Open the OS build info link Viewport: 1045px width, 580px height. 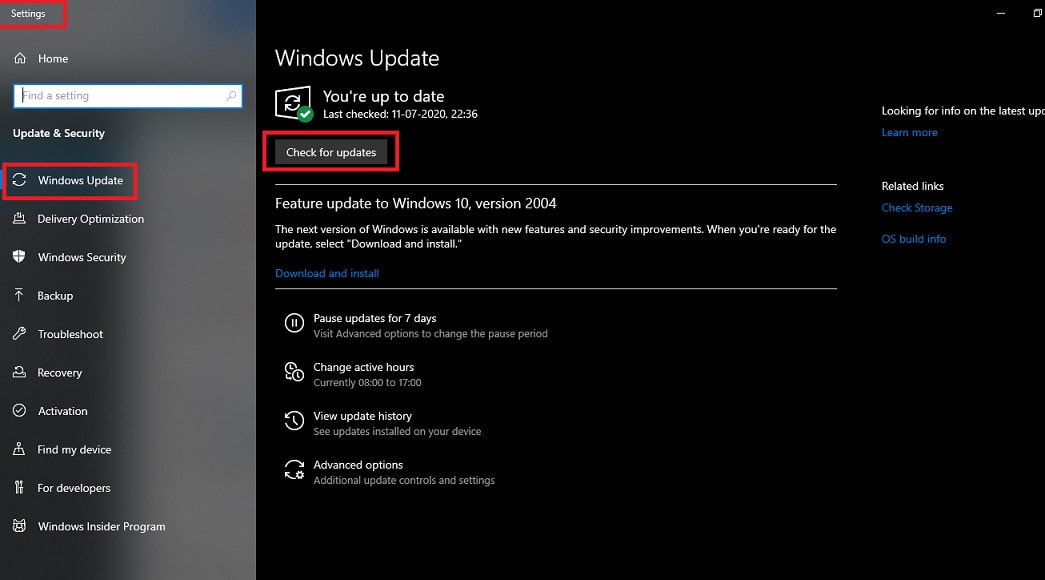[914, 239]
